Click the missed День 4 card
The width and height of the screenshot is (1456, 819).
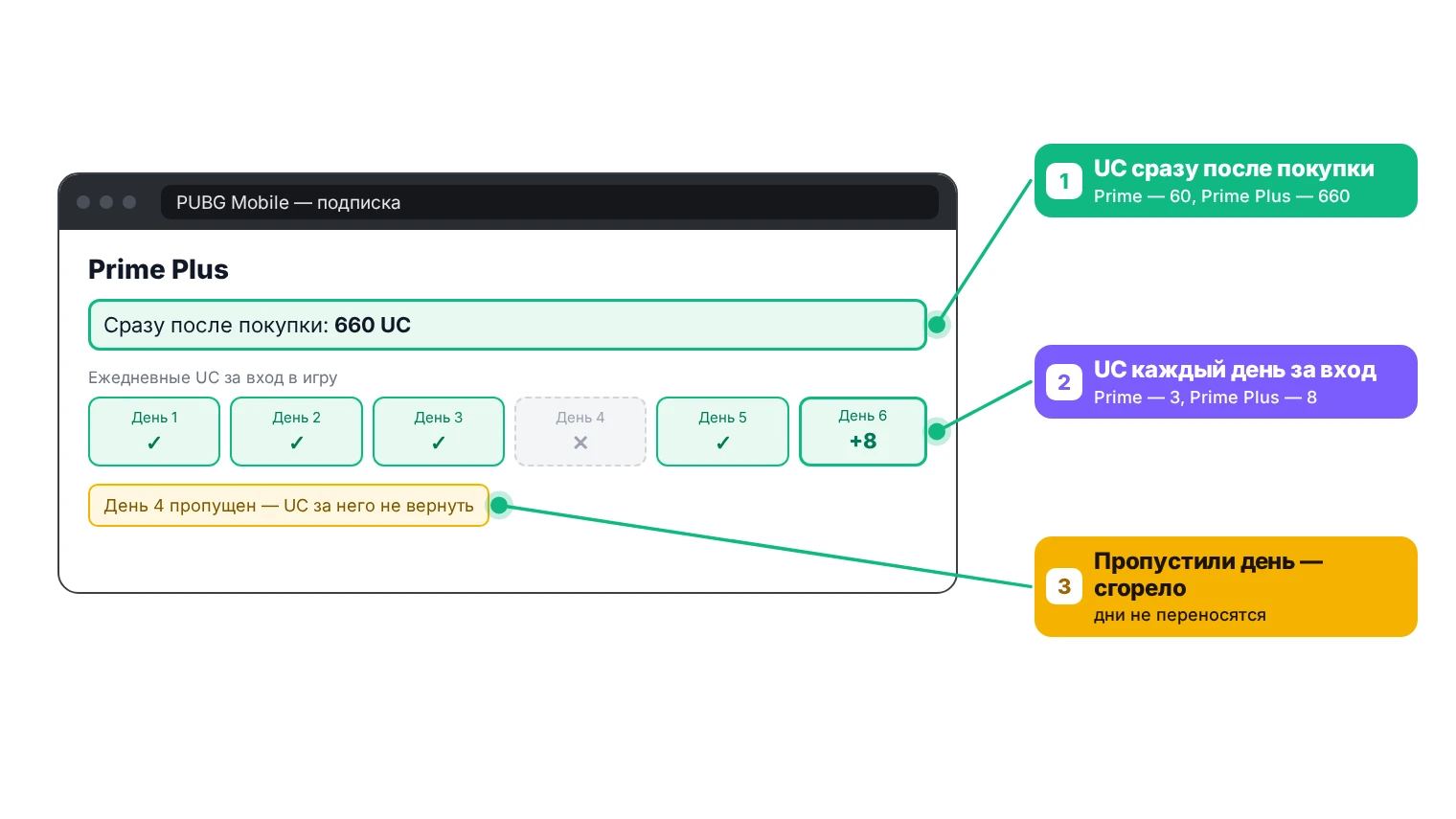coord(580,431)
